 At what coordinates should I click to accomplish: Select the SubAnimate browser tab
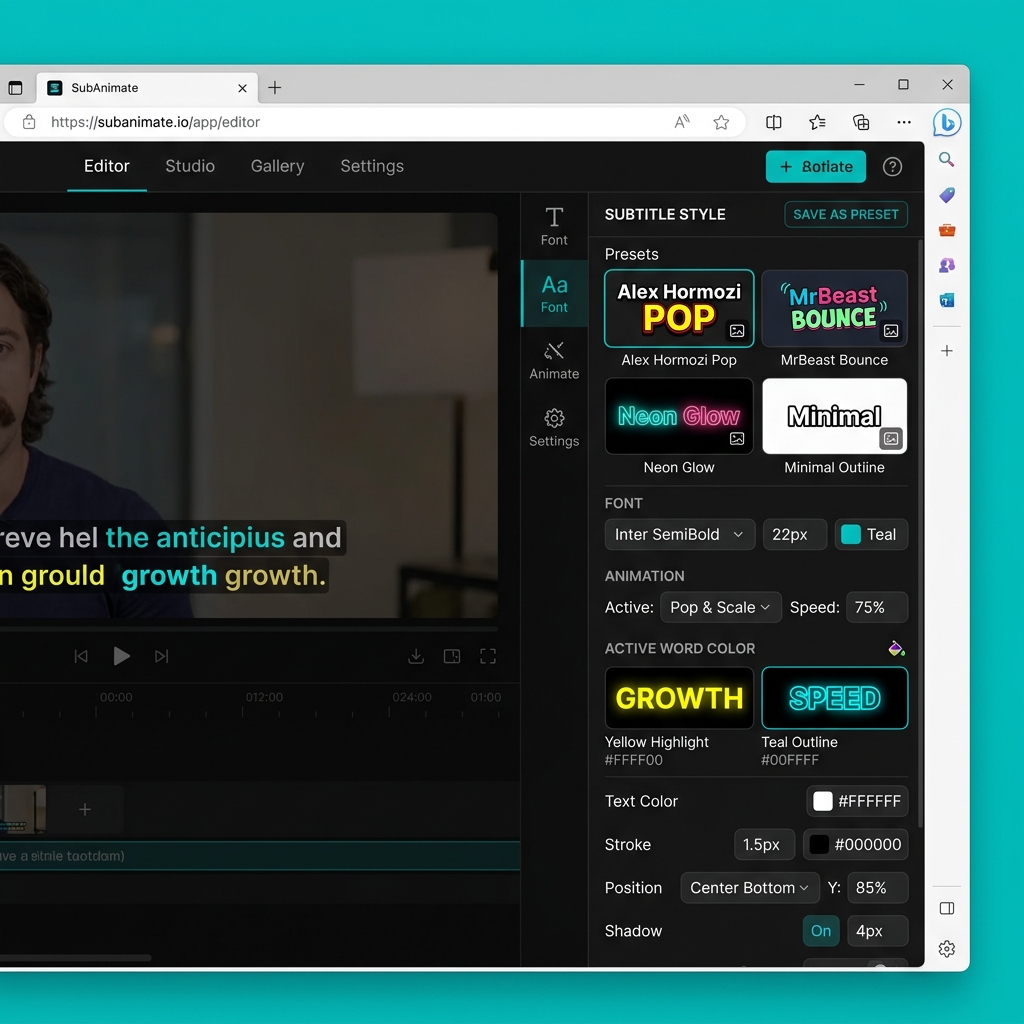(146, 88)
